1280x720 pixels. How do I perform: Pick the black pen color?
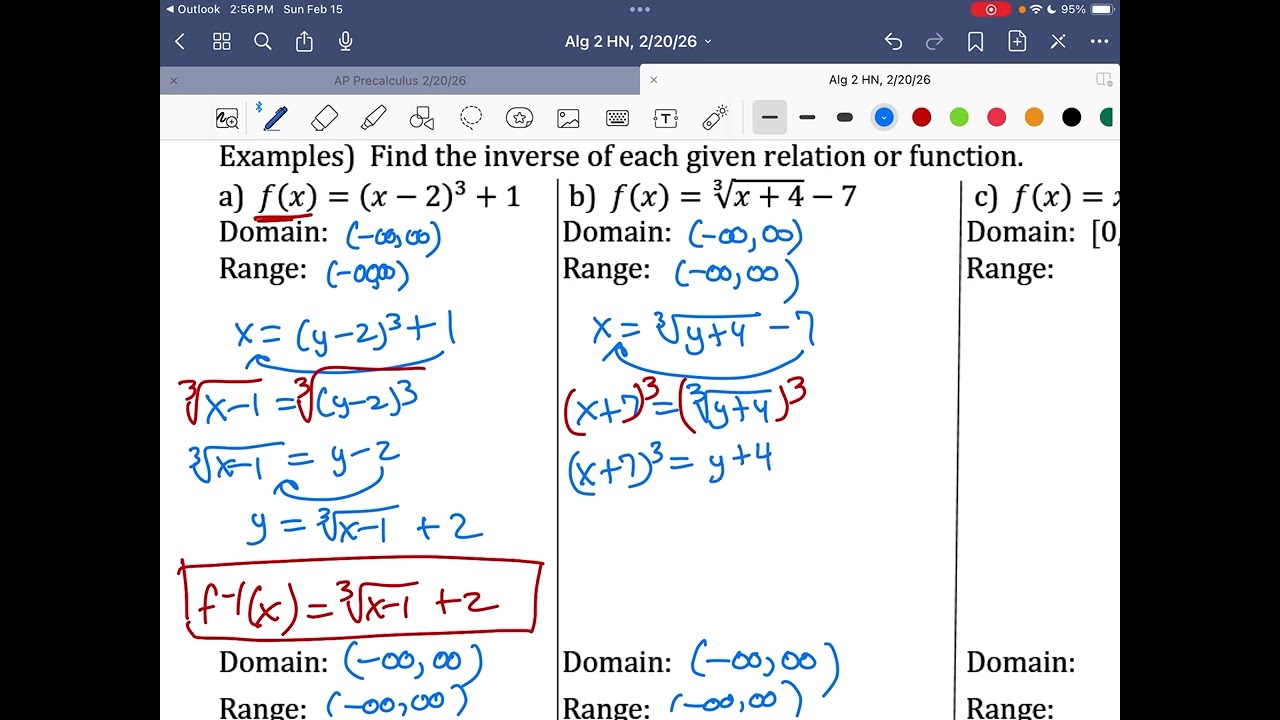[x=1071, y=118]
